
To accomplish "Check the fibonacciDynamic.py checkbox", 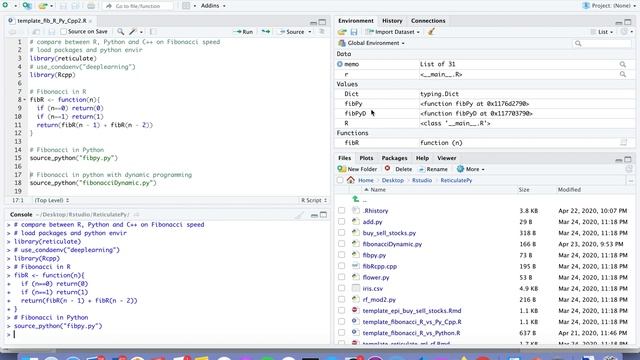I will 341,244.
